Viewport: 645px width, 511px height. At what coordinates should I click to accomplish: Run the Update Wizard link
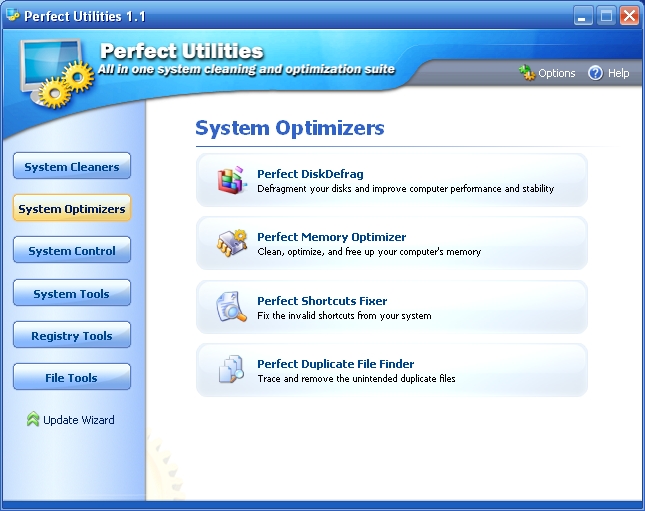pos(79,420)
